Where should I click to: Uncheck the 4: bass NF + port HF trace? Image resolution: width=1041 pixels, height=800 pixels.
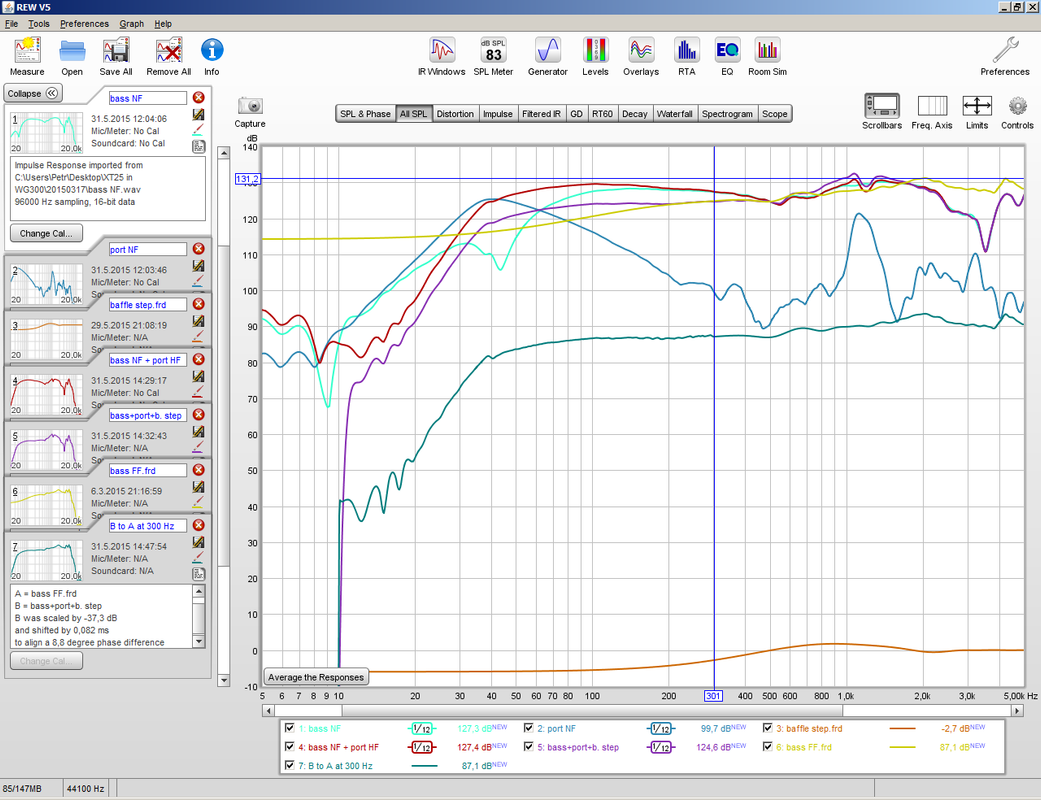[289, 746]
